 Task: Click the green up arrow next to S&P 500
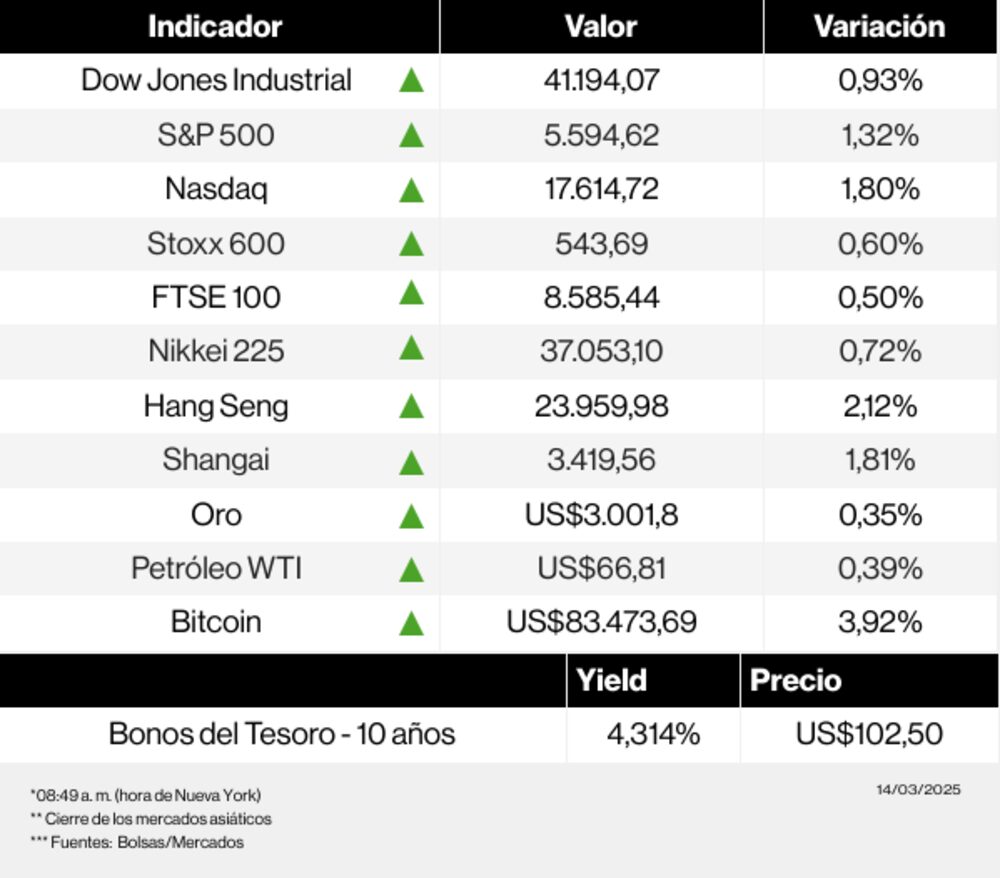(411, 135)
